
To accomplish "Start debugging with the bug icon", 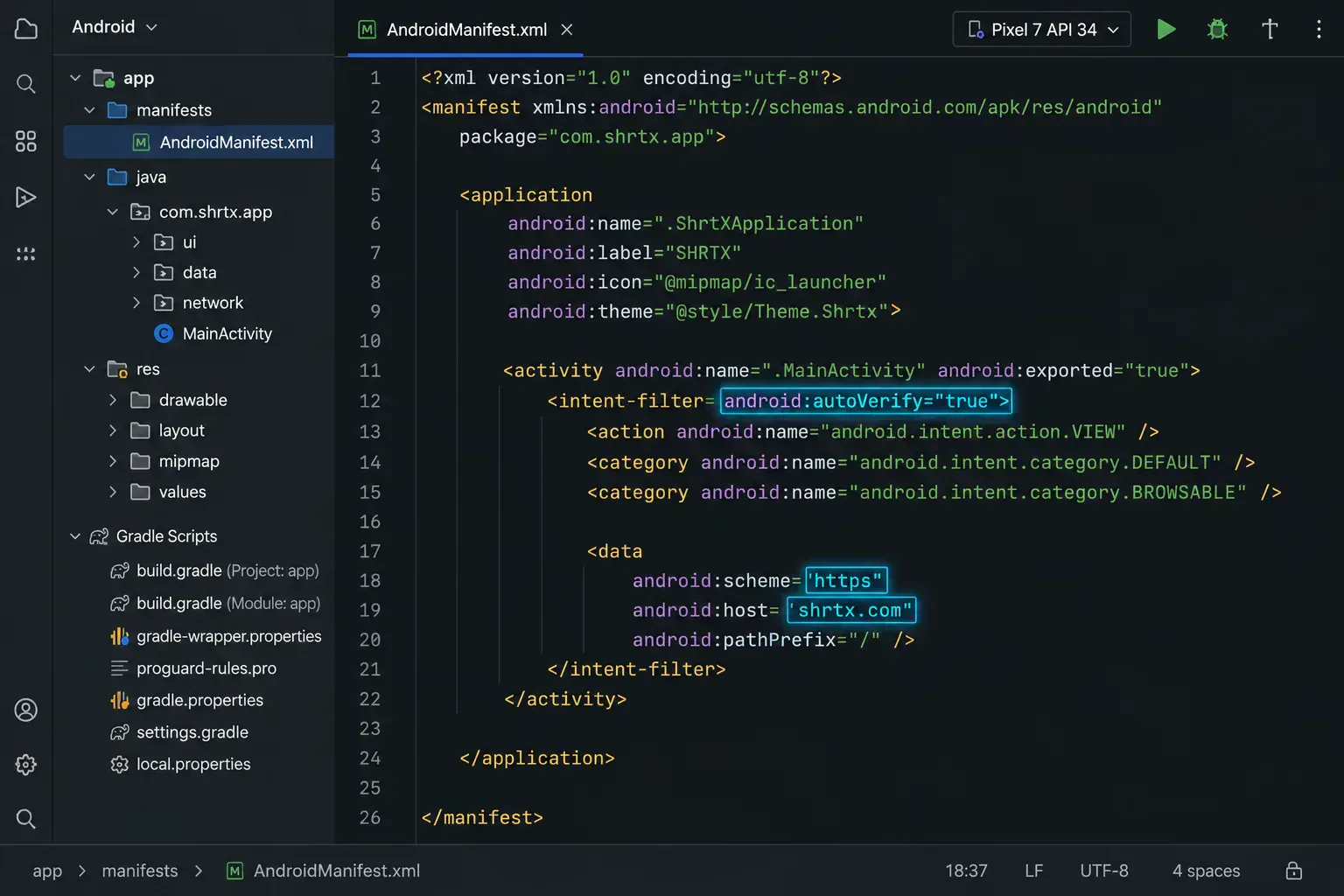I will pyautogui.click(x=1217, y=29).
